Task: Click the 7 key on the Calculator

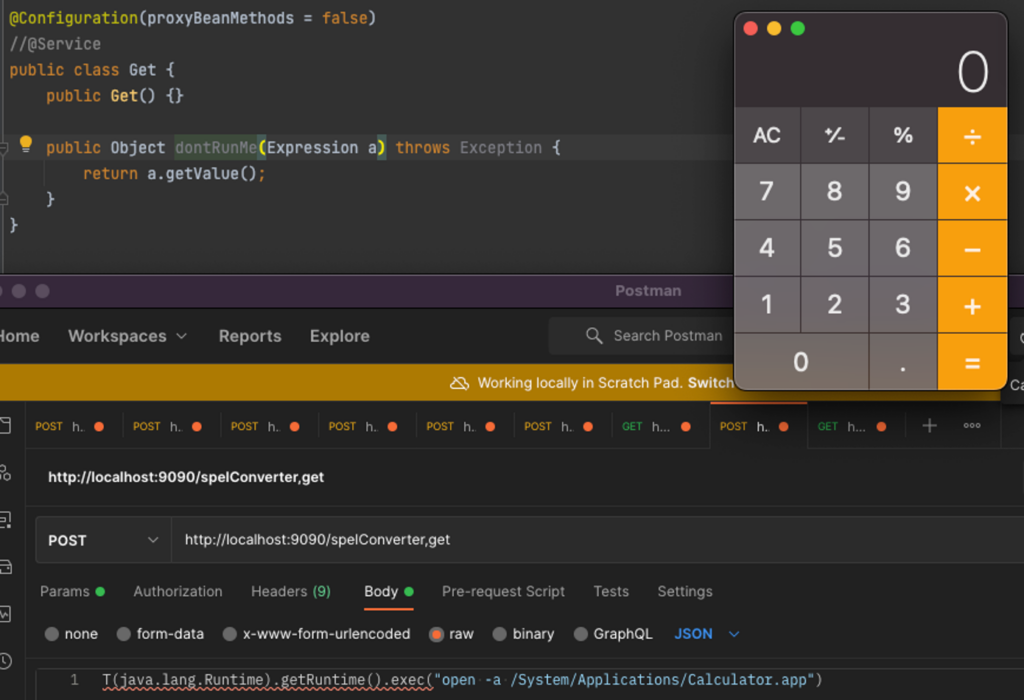Action: tap(767, 192)
